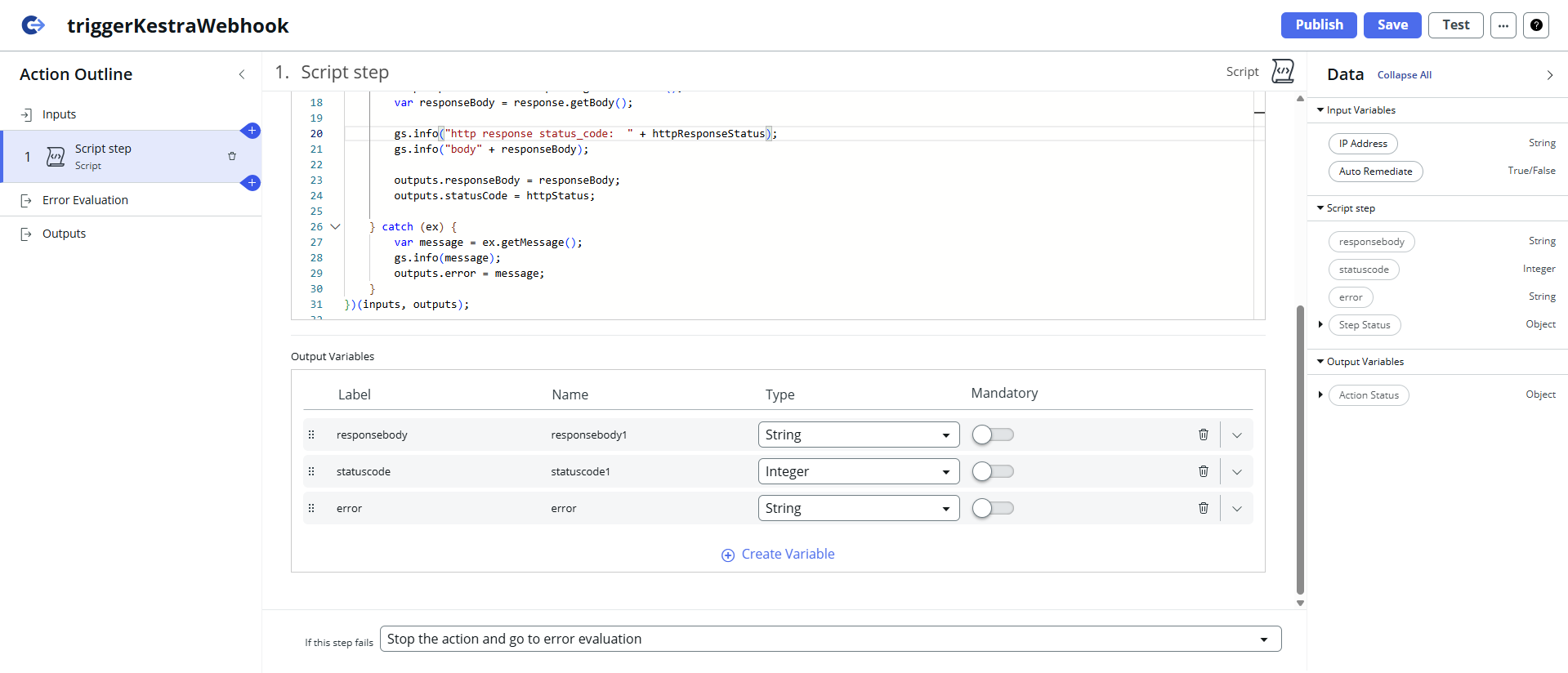Collapse the Data panel with right chevron
This screenshot has height=673, width=1568.
1549,75
